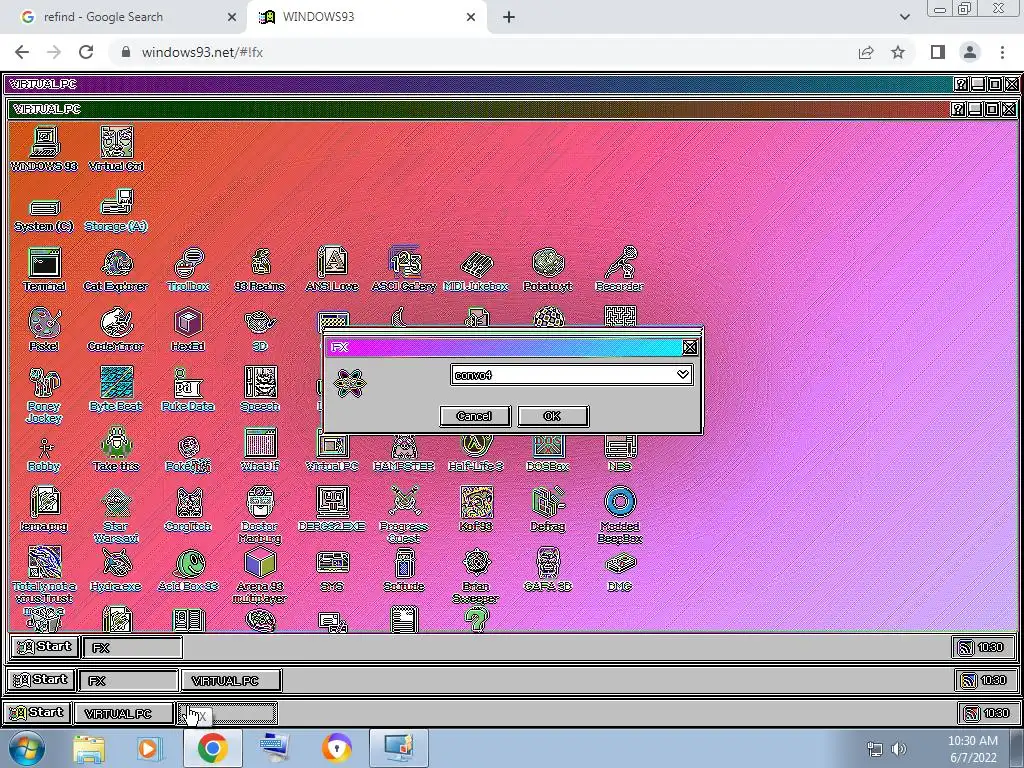
Task: Open the Take this icon
Action: click(116, 449)
